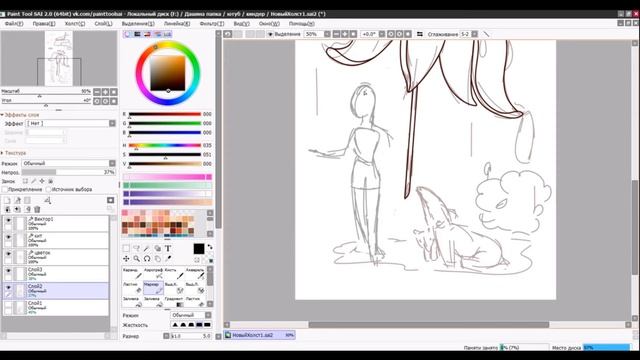
Task: Open the Фильтр menu
Action: [x=212, y=24]
